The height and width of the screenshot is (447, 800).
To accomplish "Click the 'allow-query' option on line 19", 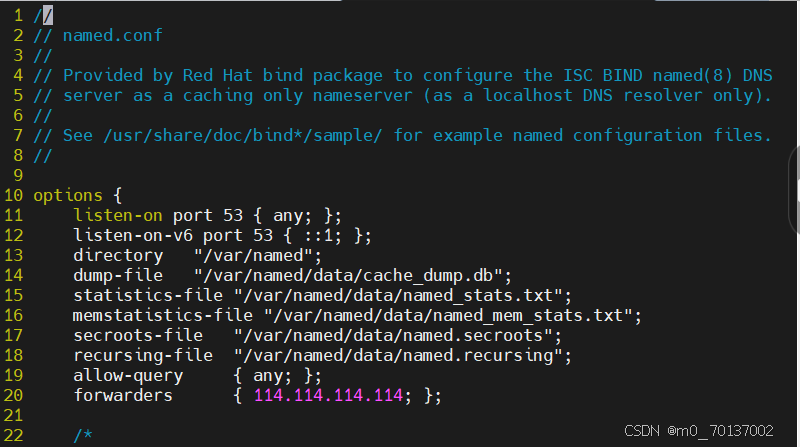I will pyautogui.click(x=128, y=376).
